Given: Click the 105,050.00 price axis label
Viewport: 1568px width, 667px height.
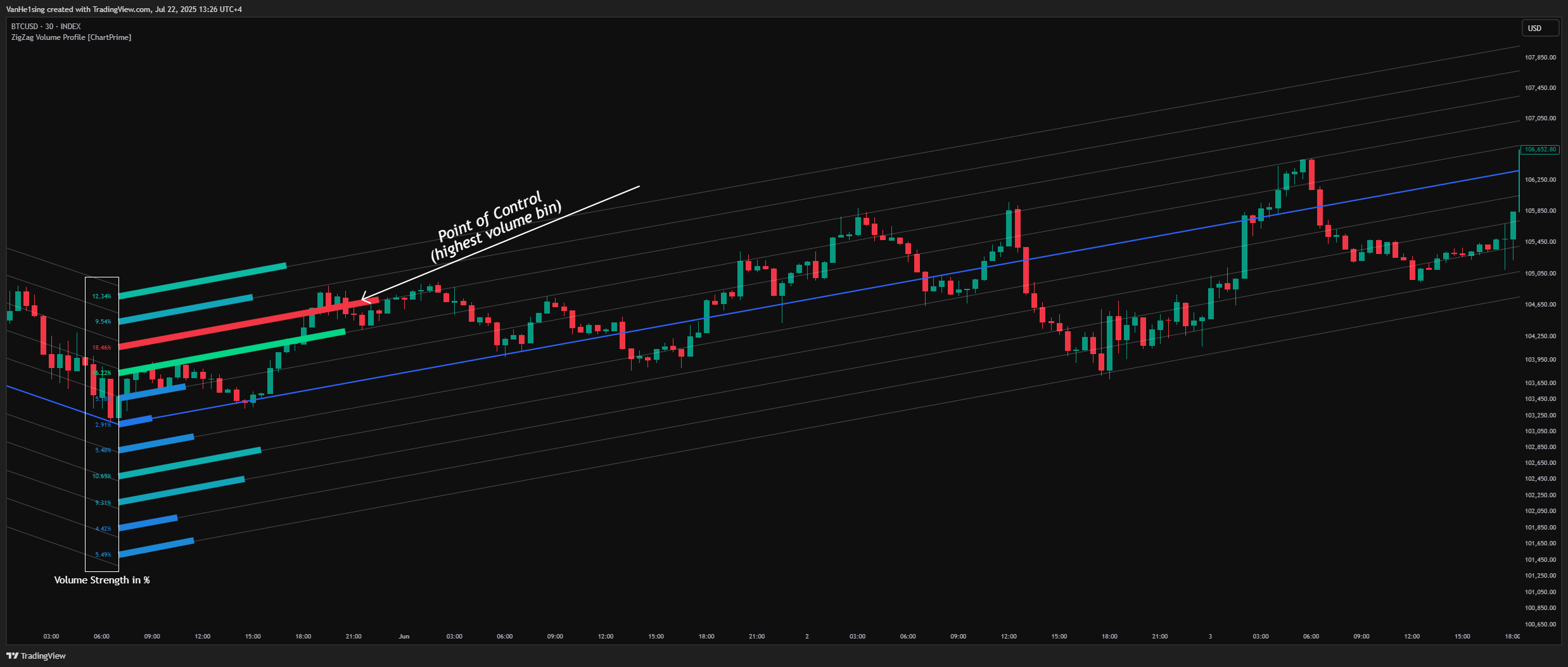Looking at the screenshot, I should (1540, 274).
